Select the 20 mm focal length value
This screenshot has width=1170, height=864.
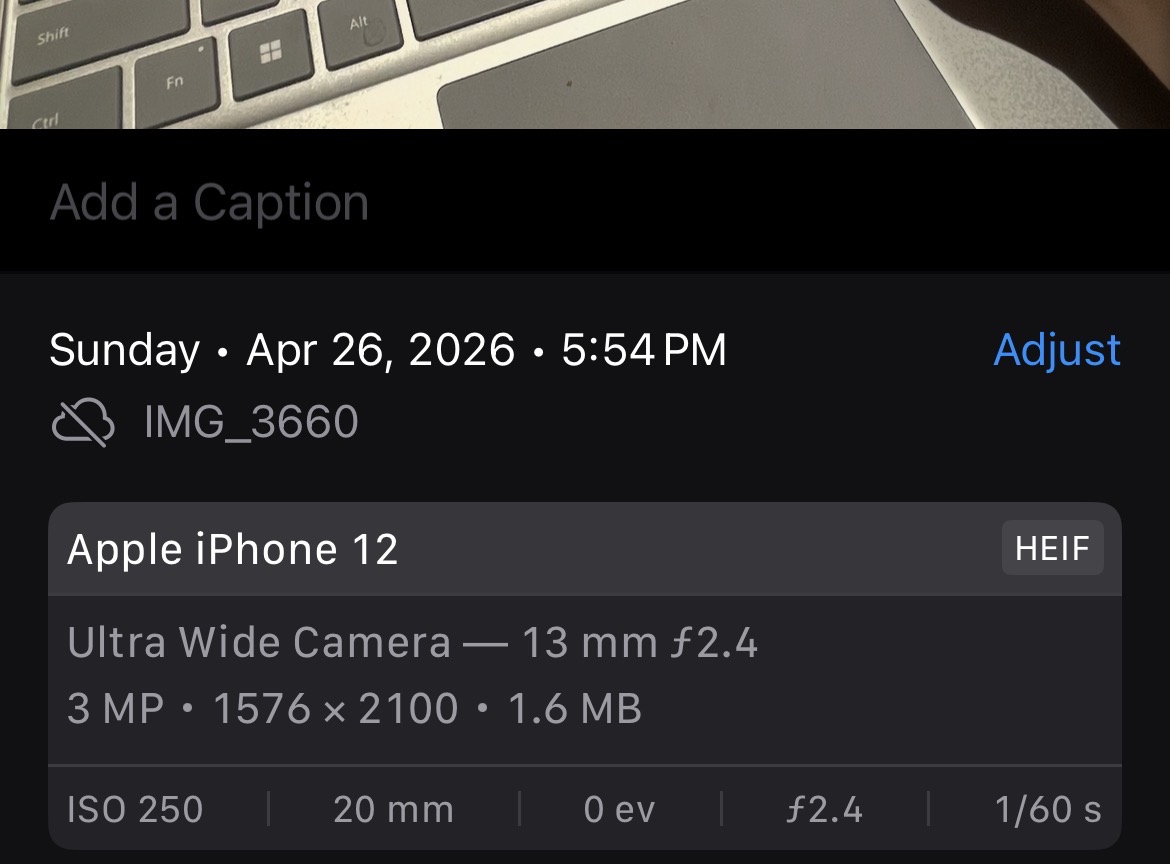coord(393,809)
